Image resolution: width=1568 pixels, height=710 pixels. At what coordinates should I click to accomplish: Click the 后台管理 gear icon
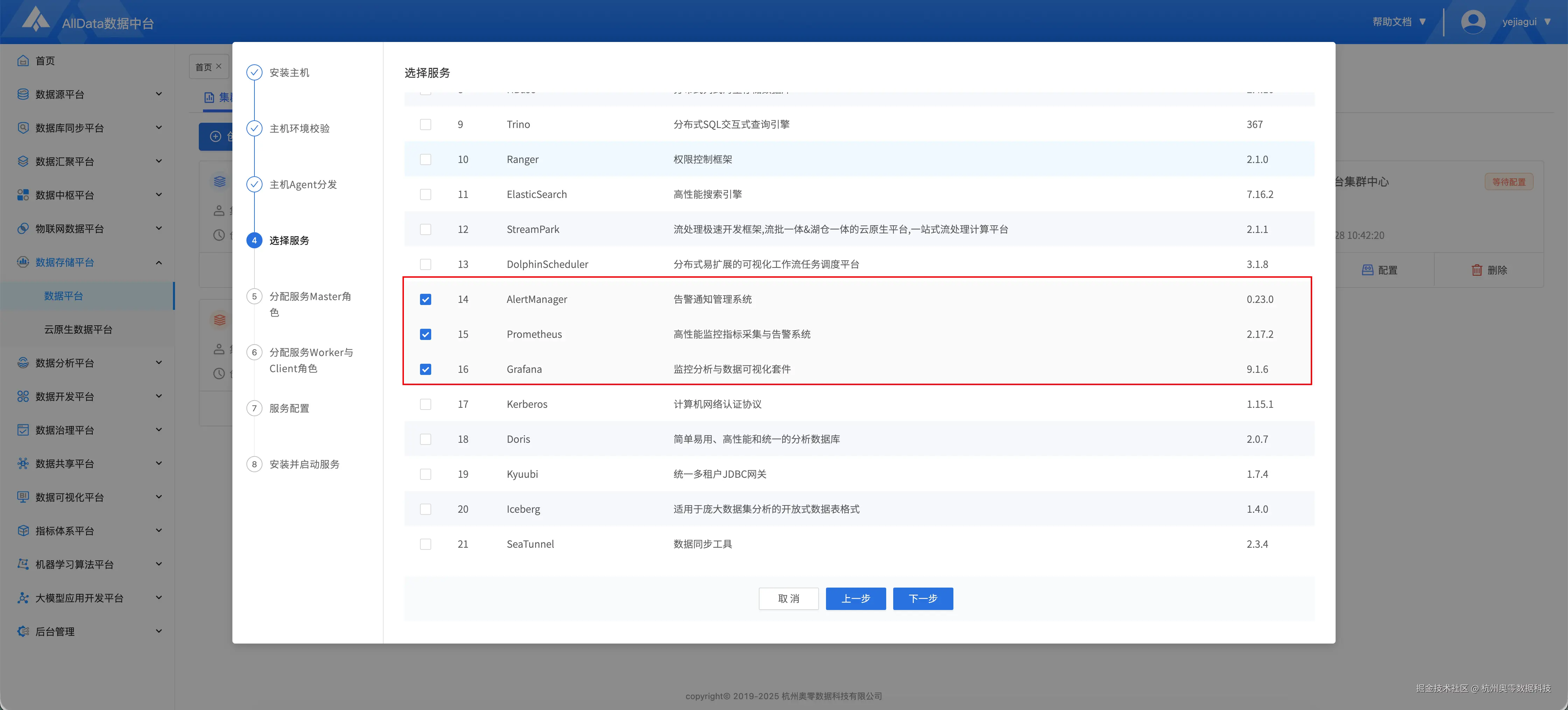(x=23, y=632)
